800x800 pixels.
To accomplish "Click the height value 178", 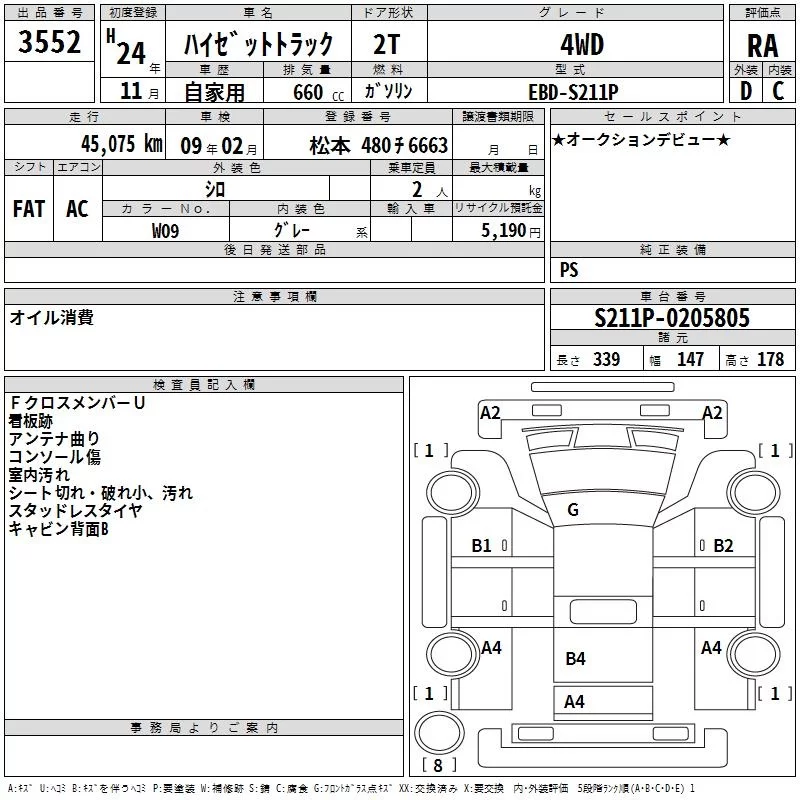I will tap(770, 359).
